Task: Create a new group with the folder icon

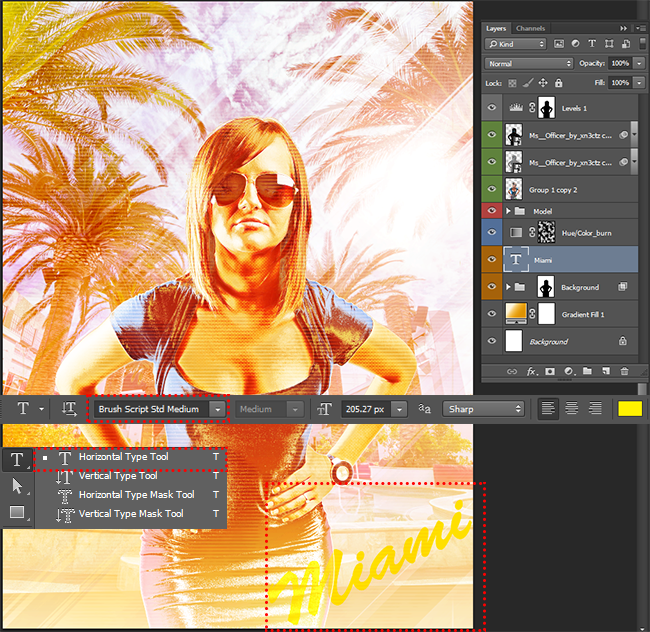Action: pos(587,371)
